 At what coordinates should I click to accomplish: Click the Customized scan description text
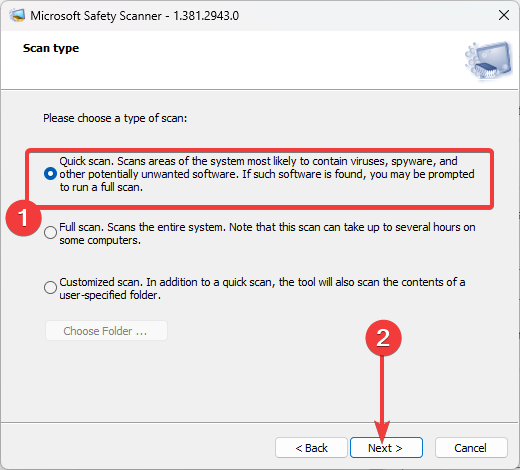pyautogui.click(x=262, y=288)
